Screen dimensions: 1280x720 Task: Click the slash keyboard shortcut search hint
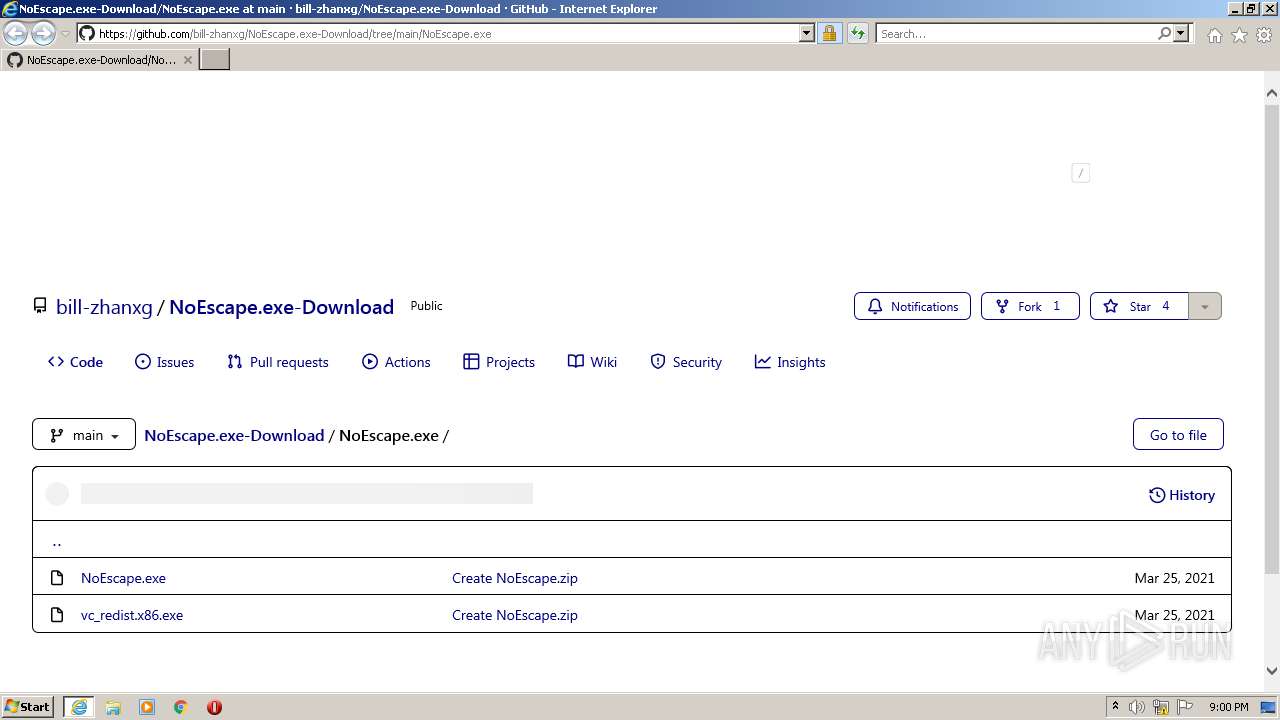1080,173
